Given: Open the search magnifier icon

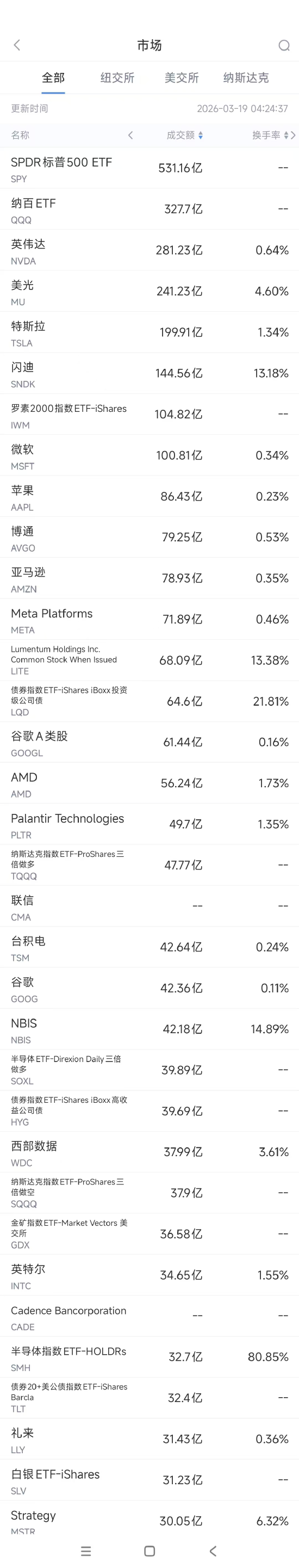Looking at the screenshot, I should coord(284,46).
